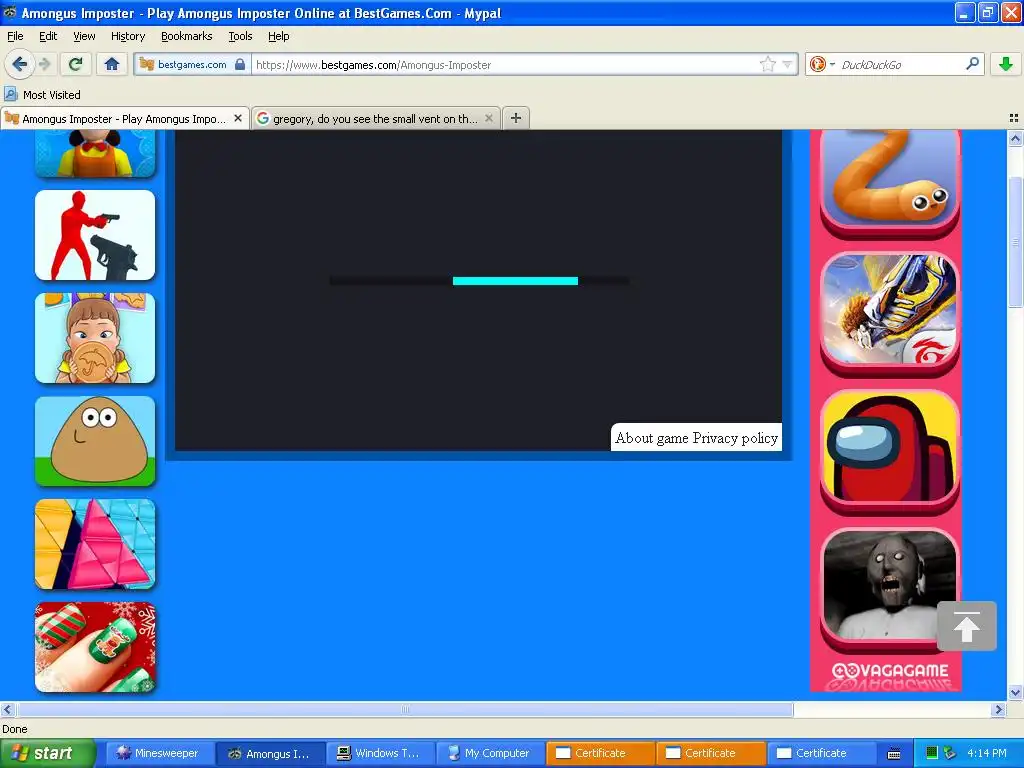Open the dalgona cookie girl game
Screen dimensions: 1024x768
tap(95, 338)
